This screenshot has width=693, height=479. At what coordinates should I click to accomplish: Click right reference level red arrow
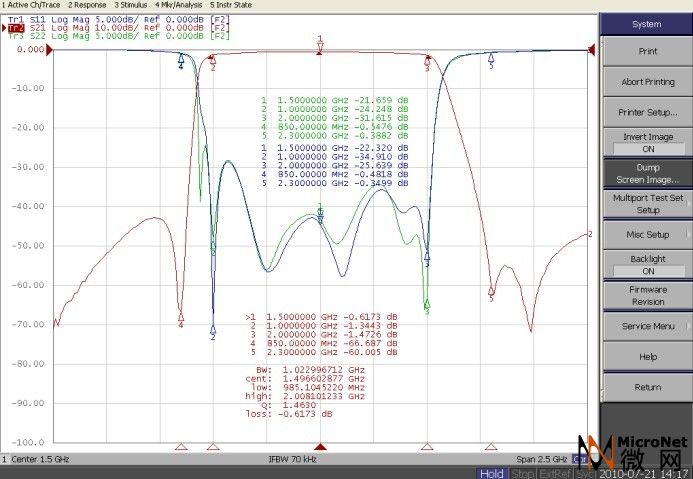[591, 50]
